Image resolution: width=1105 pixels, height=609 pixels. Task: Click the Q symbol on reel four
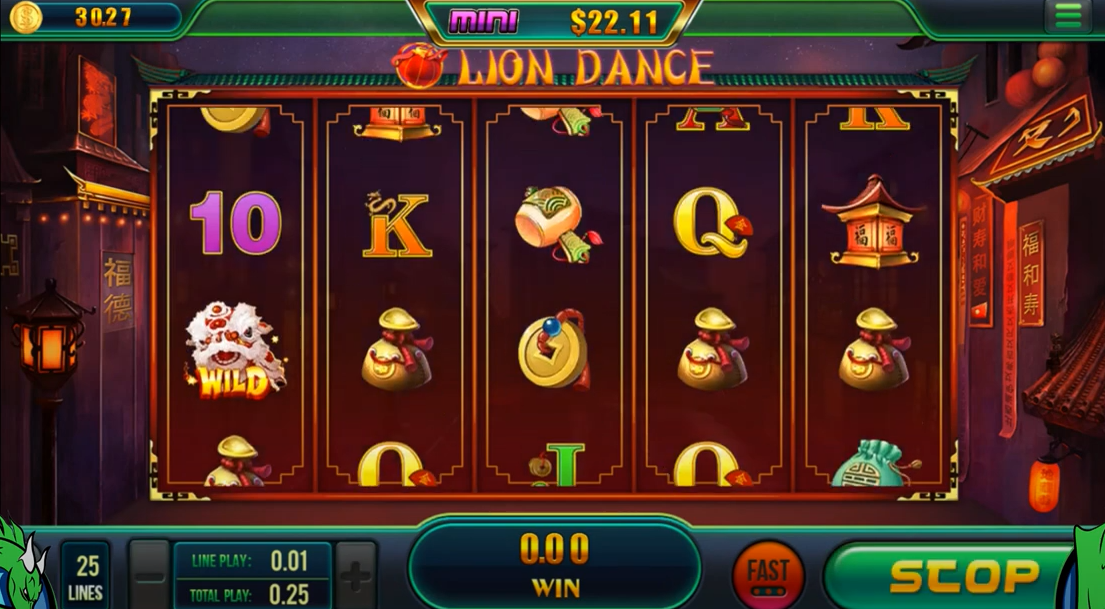pyautogui.click(x=712, y=223)
